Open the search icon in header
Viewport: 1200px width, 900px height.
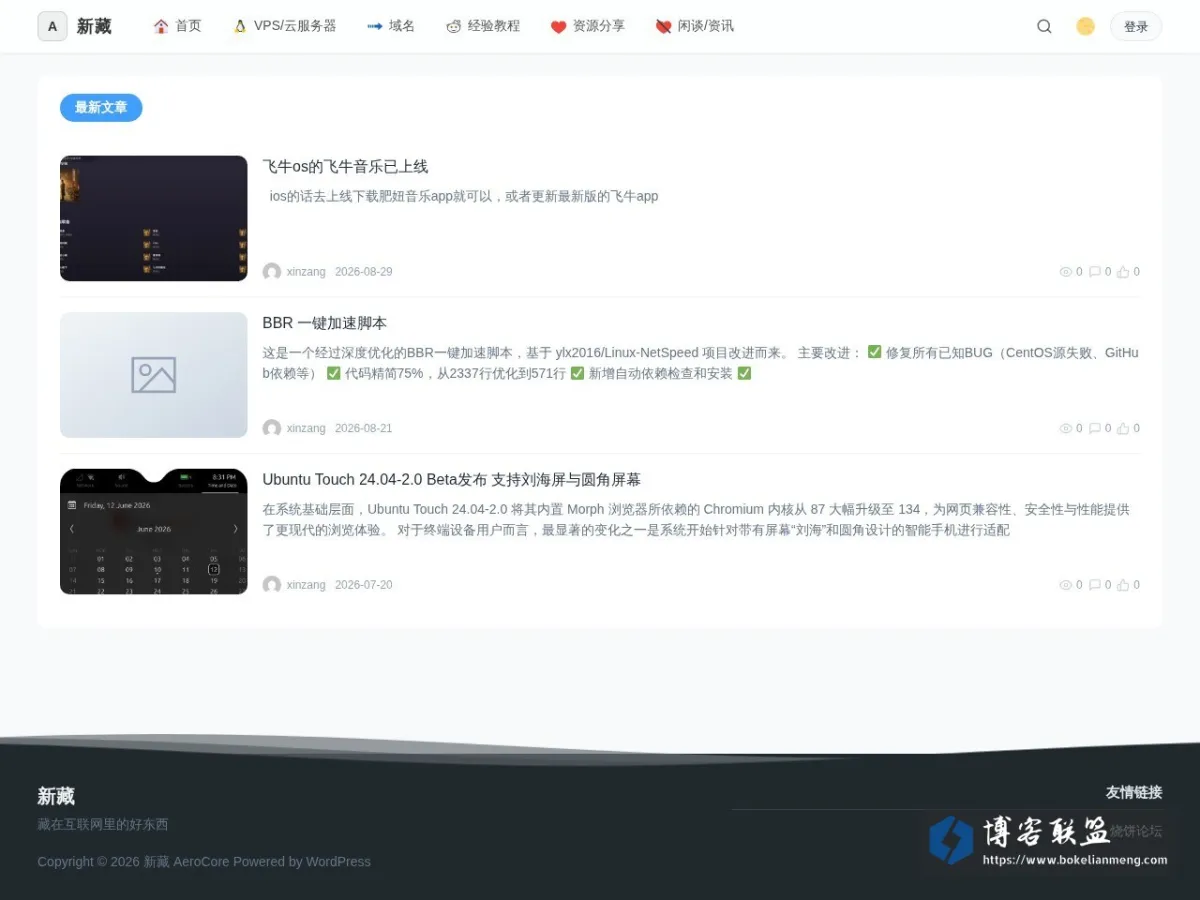(x=1044, y=27)
